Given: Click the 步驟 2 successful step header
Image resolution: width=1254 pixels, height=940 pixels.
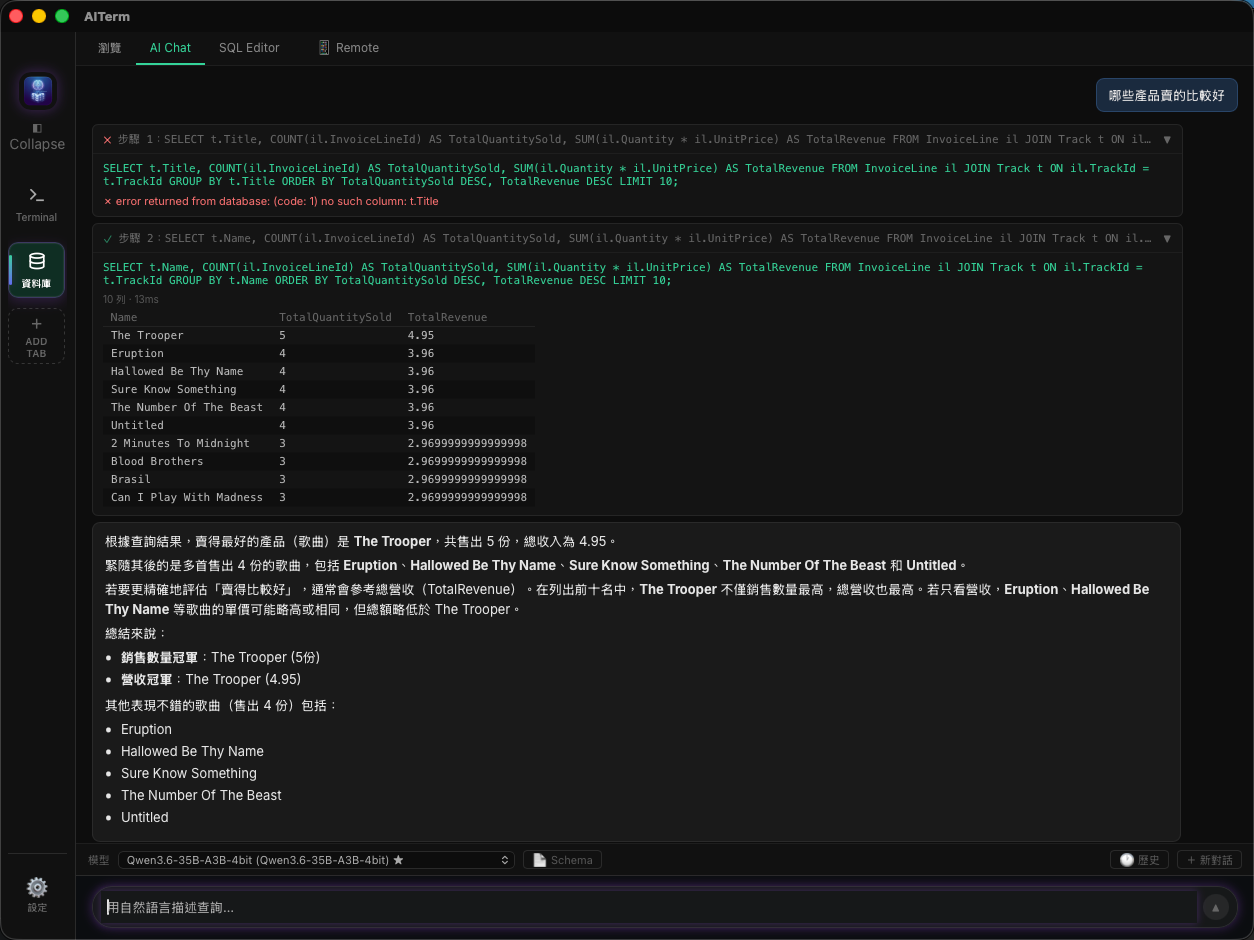Looking at the screenshot, I should 637,239.
